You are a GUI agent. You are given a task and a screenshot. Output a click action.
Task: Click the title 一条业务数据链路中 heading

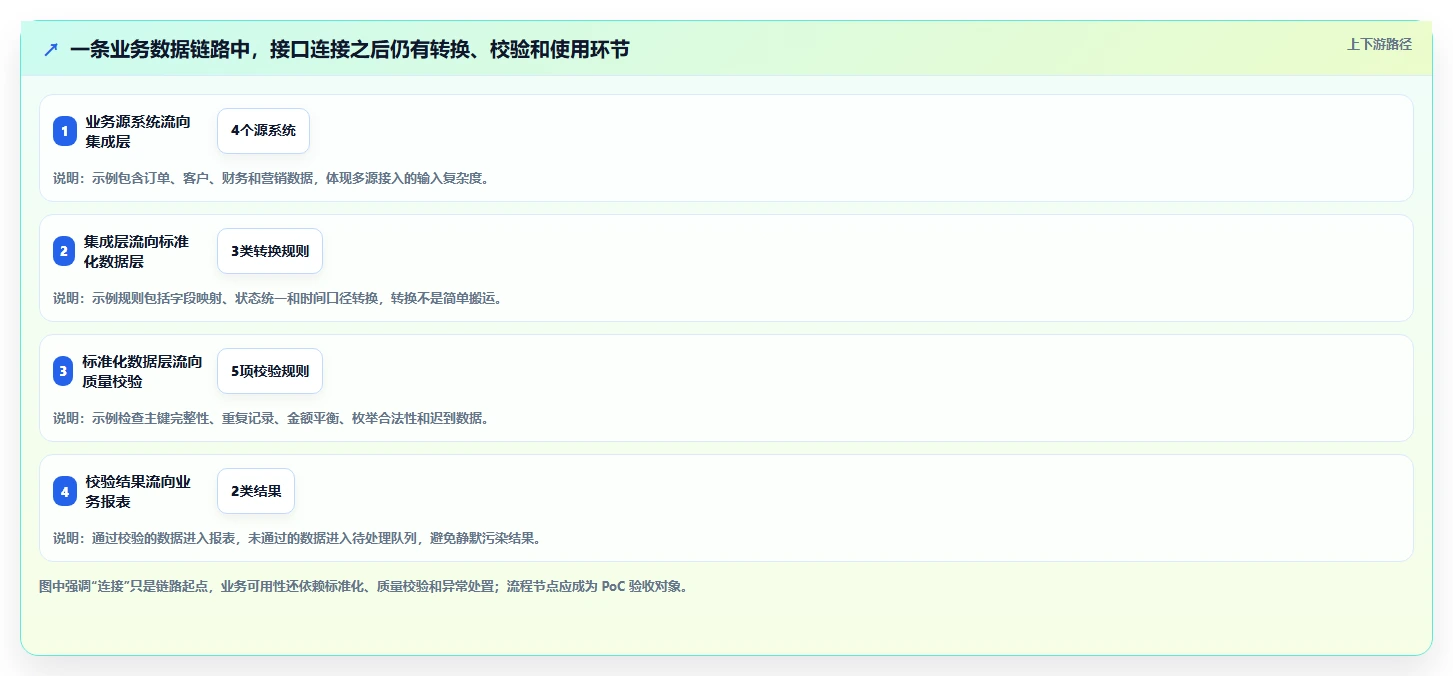point(350,49)
